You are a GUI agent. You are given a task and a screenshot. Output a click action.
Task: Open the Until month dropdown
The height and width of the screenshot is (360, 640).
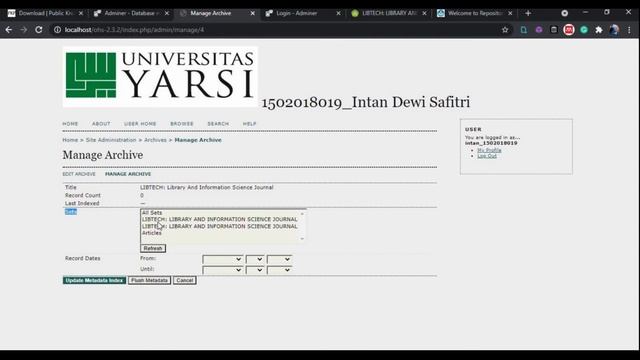[x=223, y=270]
